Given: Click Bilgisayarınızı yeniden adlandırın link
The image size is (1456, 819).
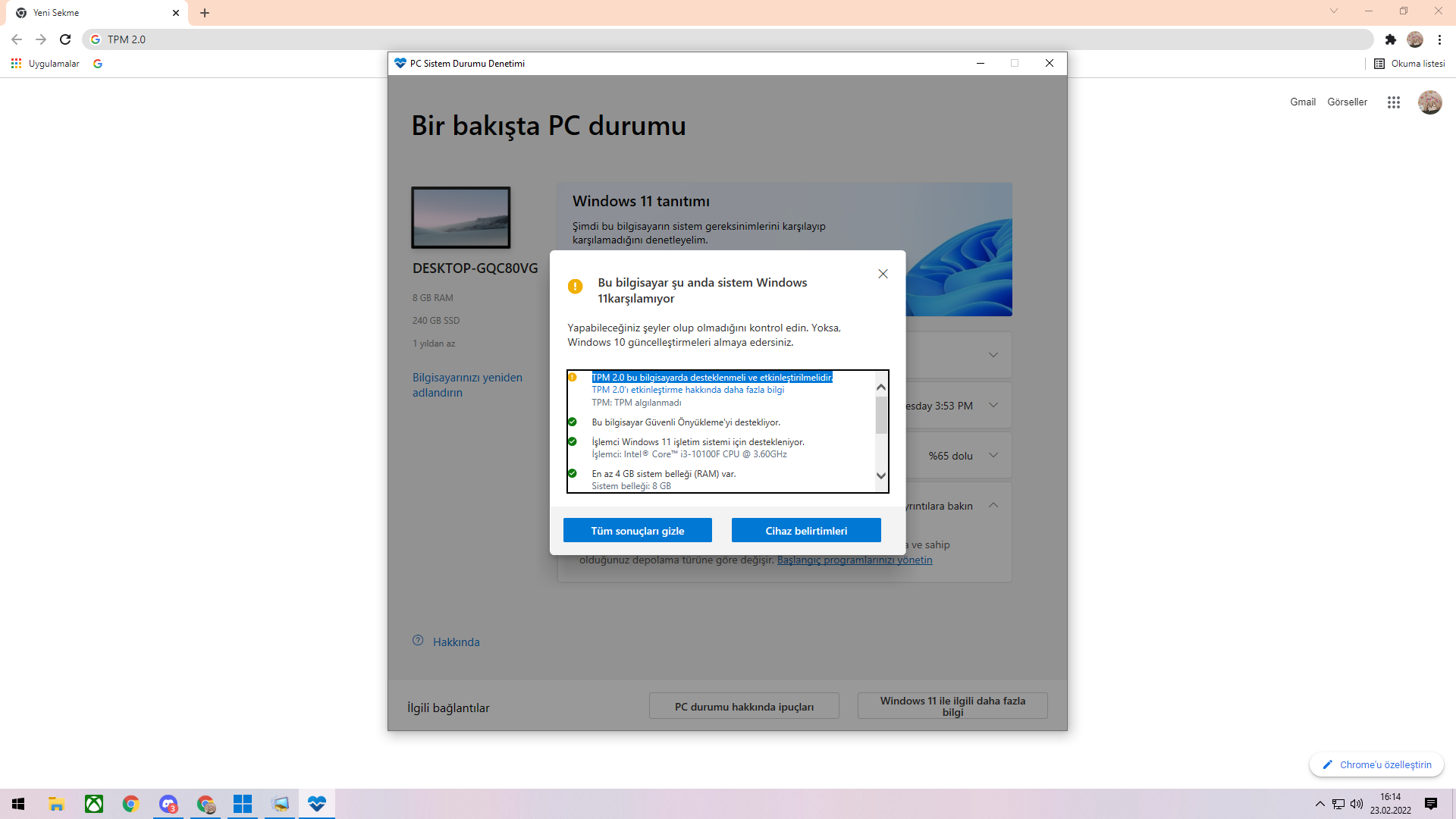Looking at the screenshot, I should coord(467,385).
